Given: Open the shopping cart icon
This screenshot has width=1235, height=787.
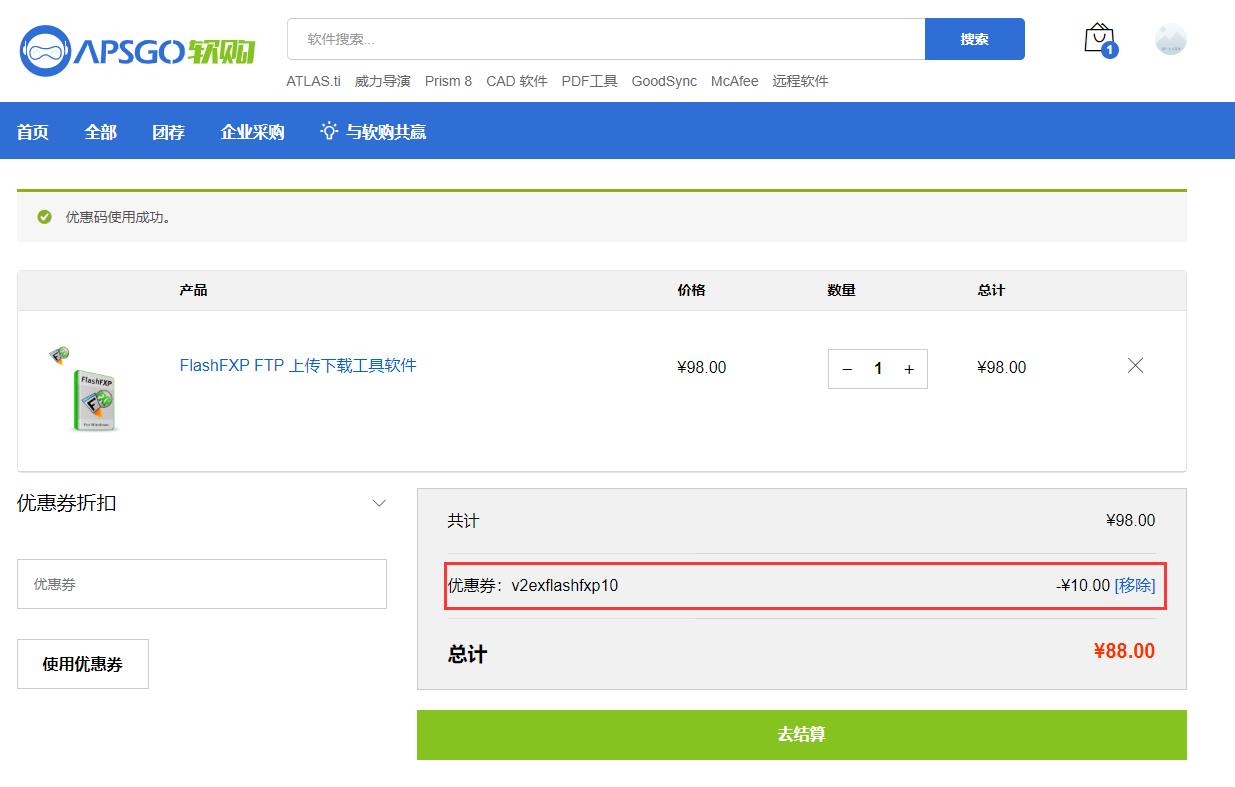Looking at the screenshot, I should tap(1099, 39).
